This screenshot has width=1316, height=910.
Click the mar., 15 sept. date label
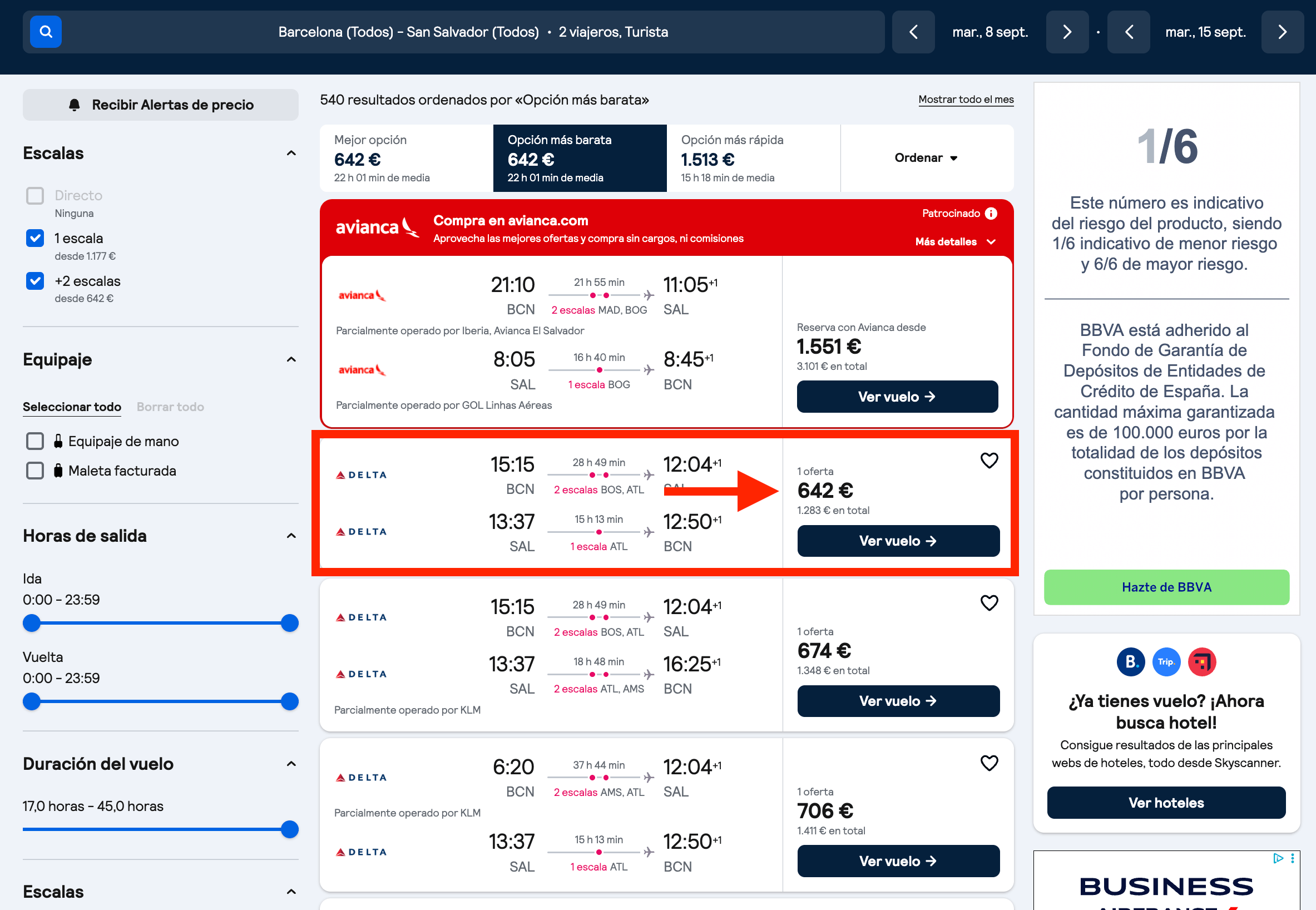tap(1205, 32)
